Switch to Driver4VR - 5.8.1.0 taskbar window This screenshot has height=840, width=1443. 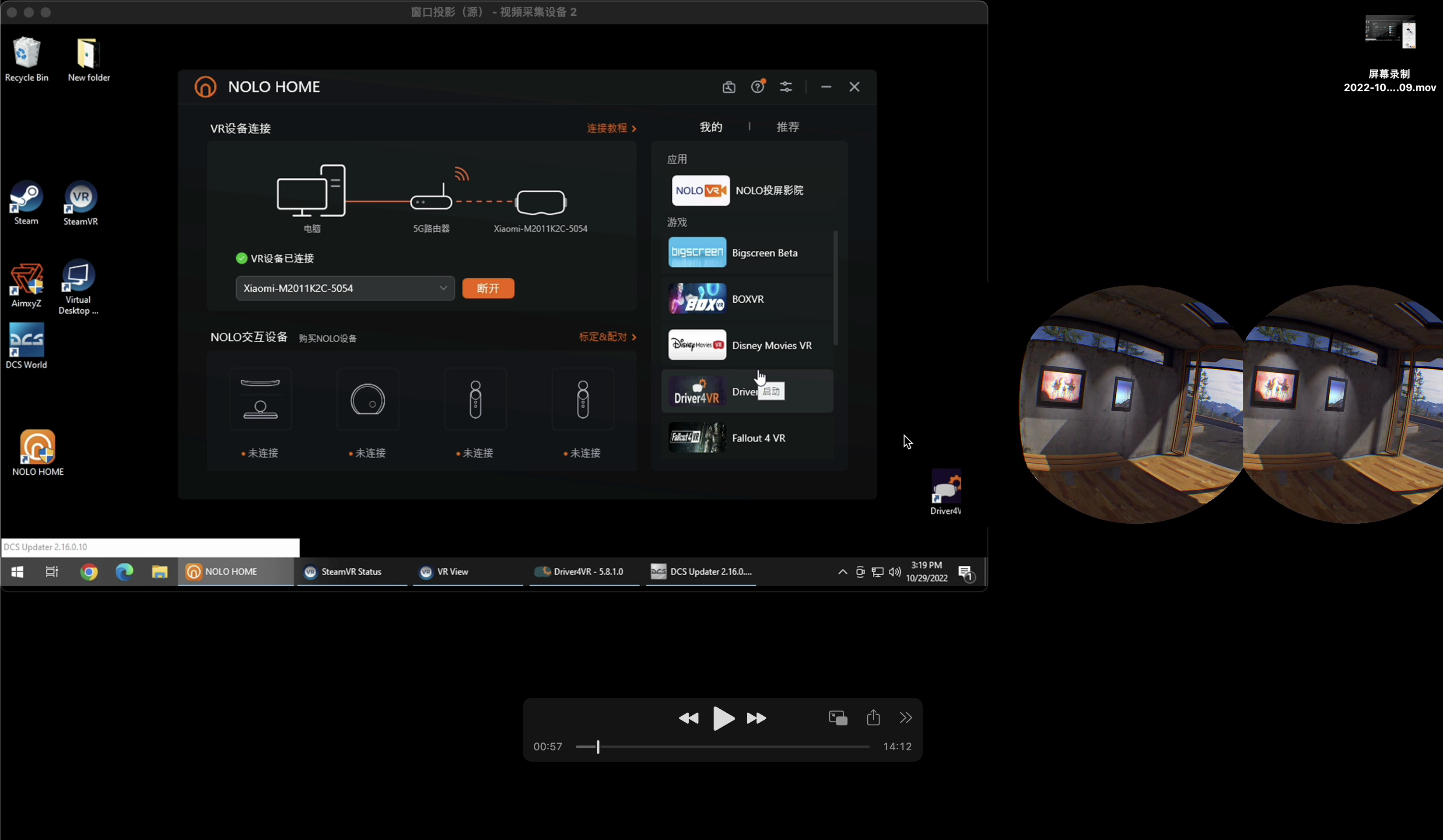(x=584, y=571)
